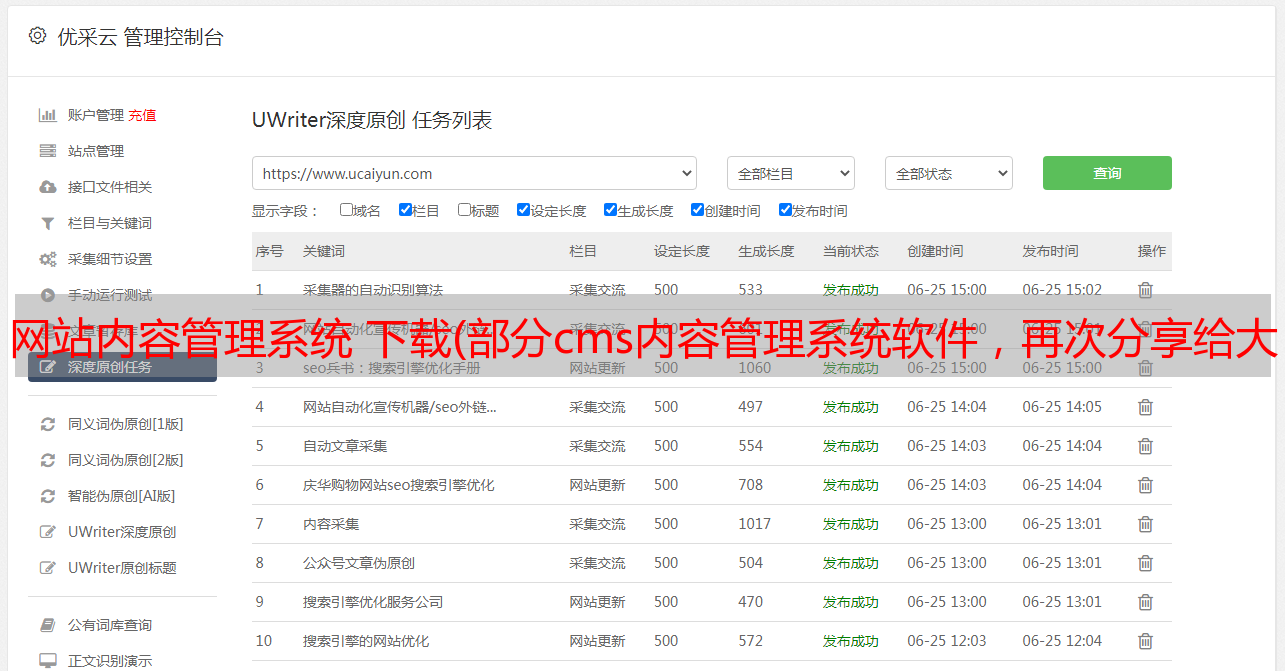Image resolution: width=1285 pixels, height=671 pixels.
Task: Open 栏目与关键词 in the sidebar
Action: point(110,223)
